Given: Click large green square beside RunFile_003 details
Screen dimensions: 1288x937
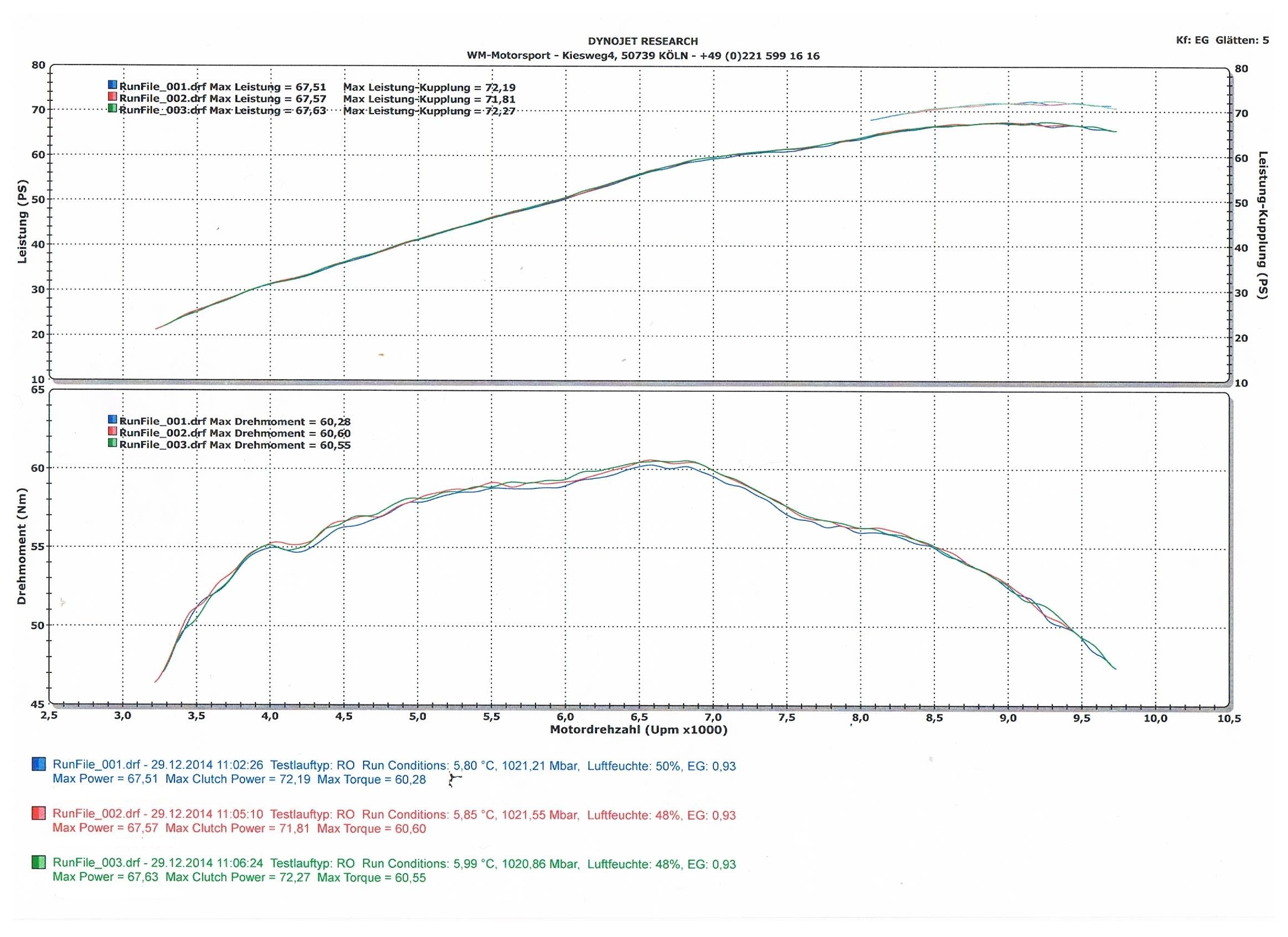Looking at the screenshot, I should pos(39,863).
